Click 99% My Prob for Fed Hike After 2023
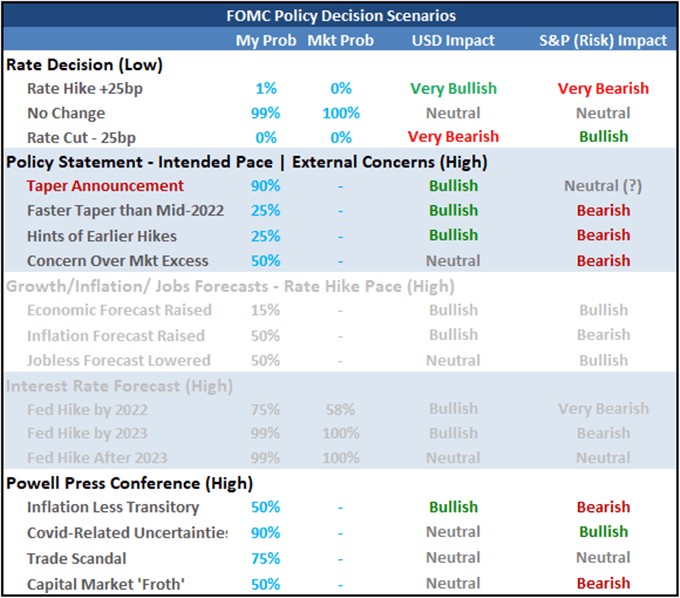The width and height of the screenshot is (680, 598). [265, 458]
